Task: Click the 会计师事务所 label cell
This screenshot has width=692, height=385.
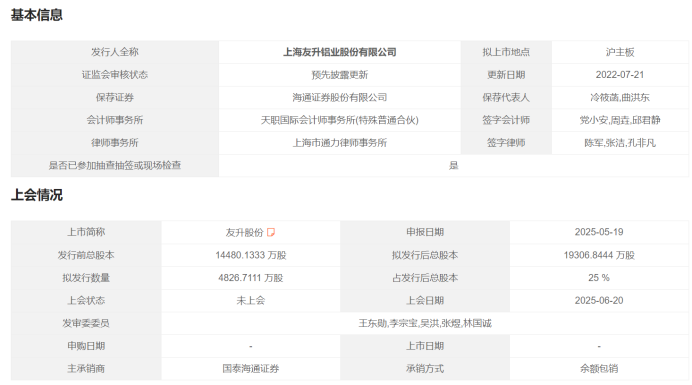Action: click(x=115, y=120)
